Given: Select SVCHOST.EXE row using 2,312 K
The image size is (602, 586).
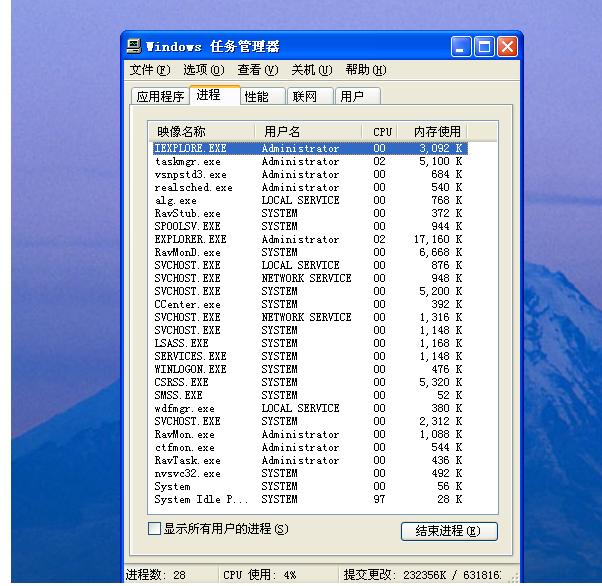Looking at the screenshot, I should click(x=310, y=421).
